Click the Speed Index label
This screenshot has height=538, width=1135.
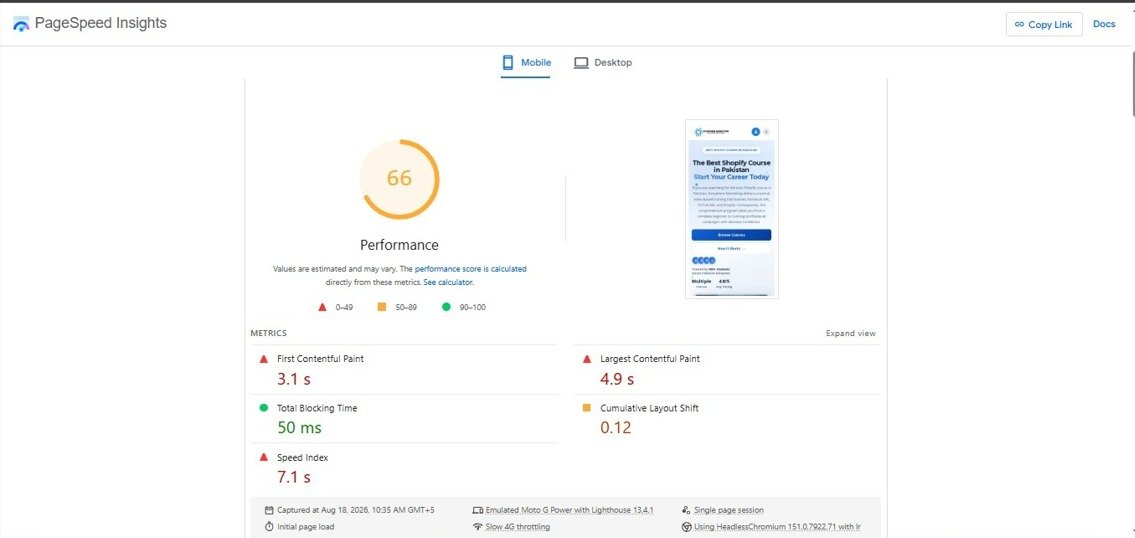(303, 458)
